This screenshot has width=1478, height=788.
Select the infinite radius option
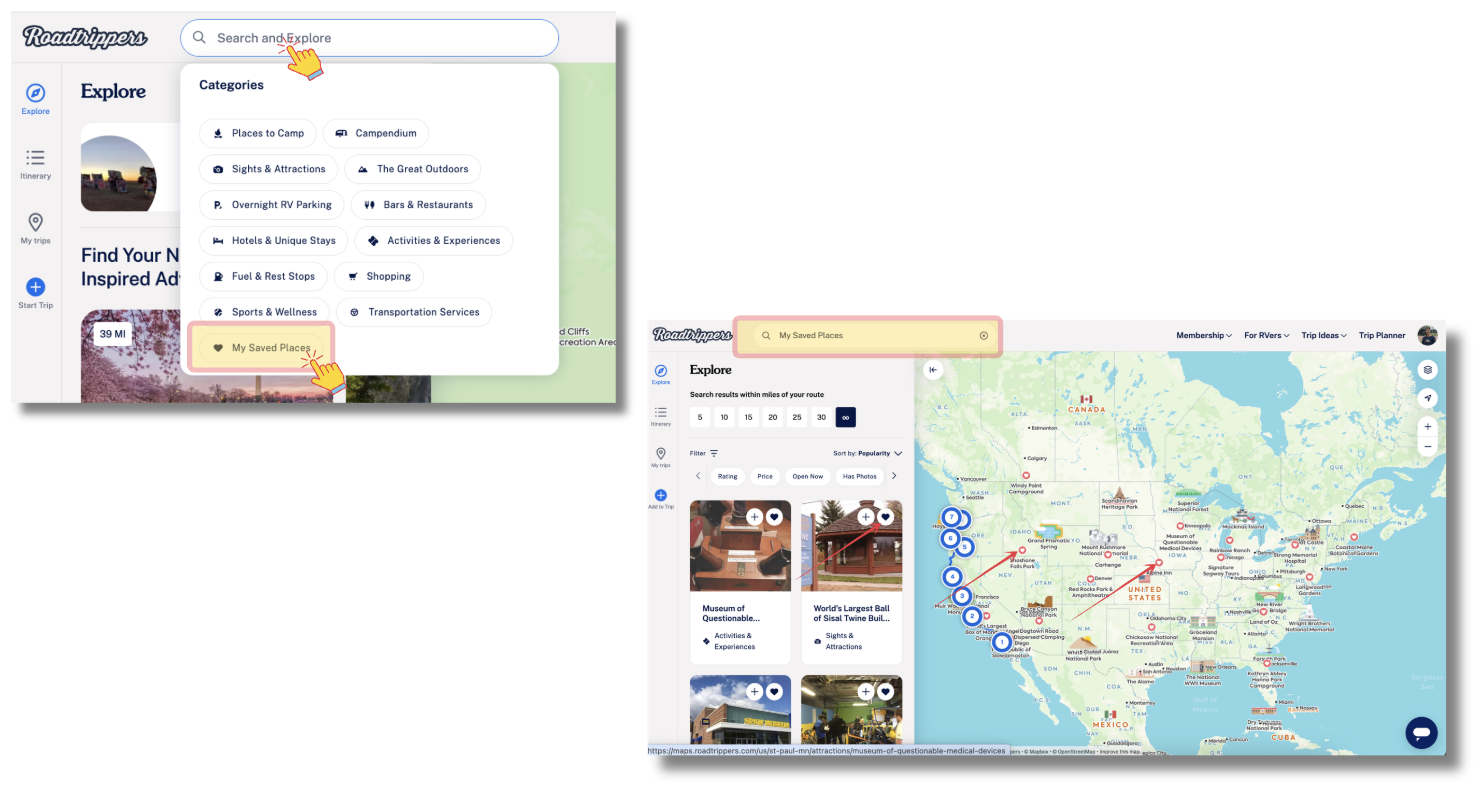pos(845,417)
